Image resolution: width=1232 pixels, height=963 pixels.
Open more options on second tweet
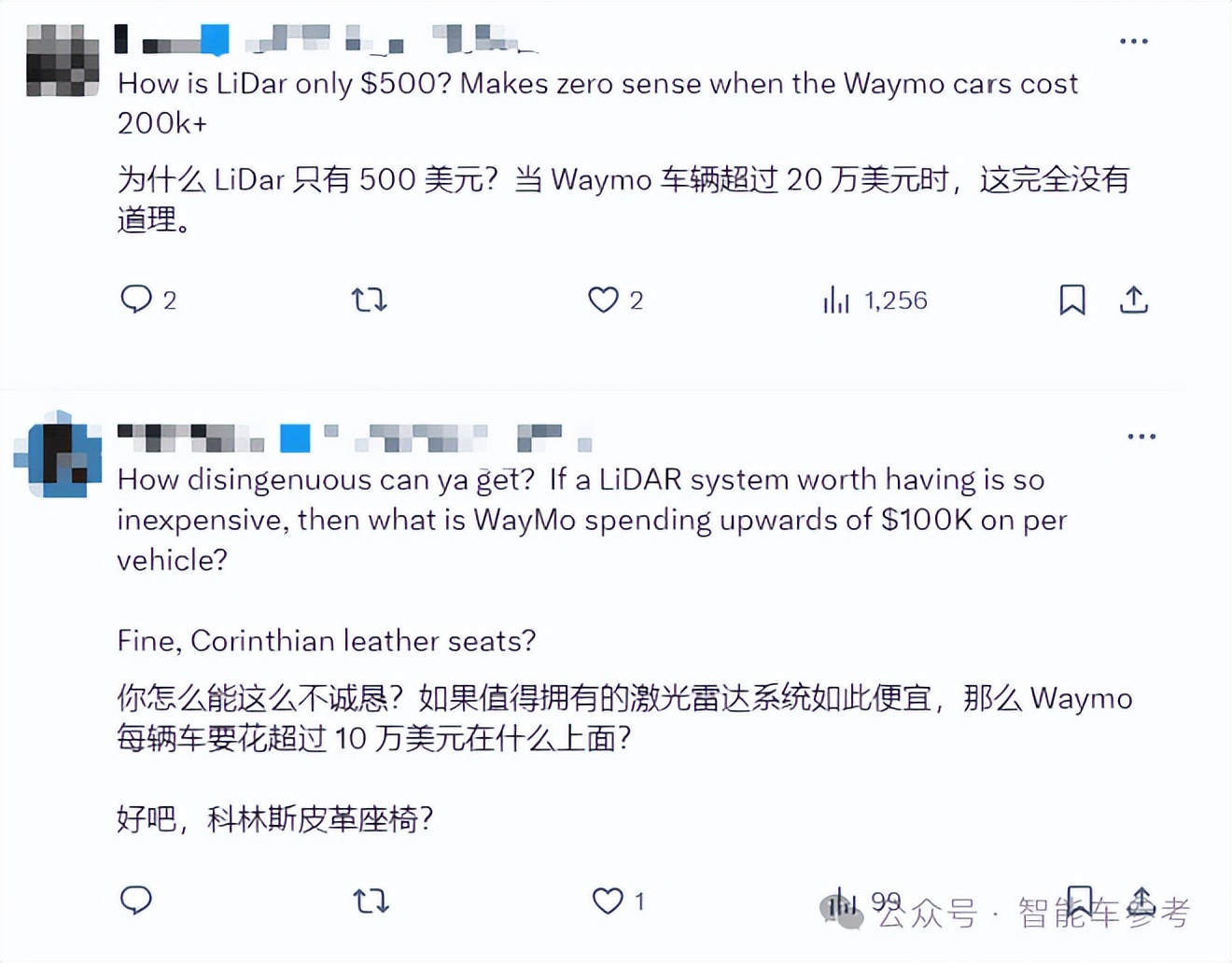point(1141,437)
